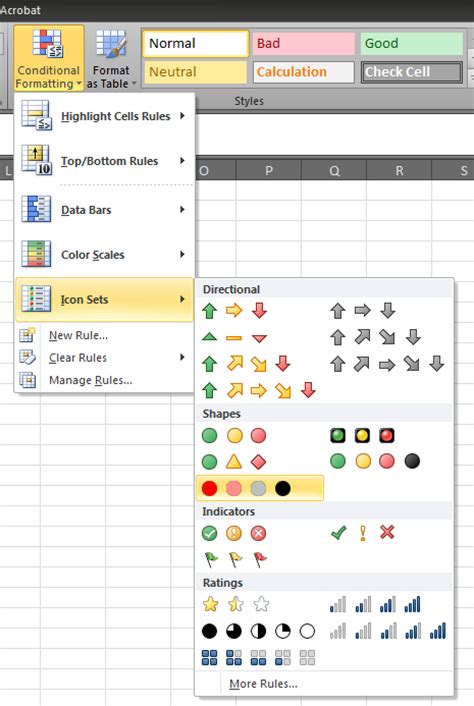Screen dimensions: 474x706
Task: Select the Red To Black icon set
Action: pos(260,488)
